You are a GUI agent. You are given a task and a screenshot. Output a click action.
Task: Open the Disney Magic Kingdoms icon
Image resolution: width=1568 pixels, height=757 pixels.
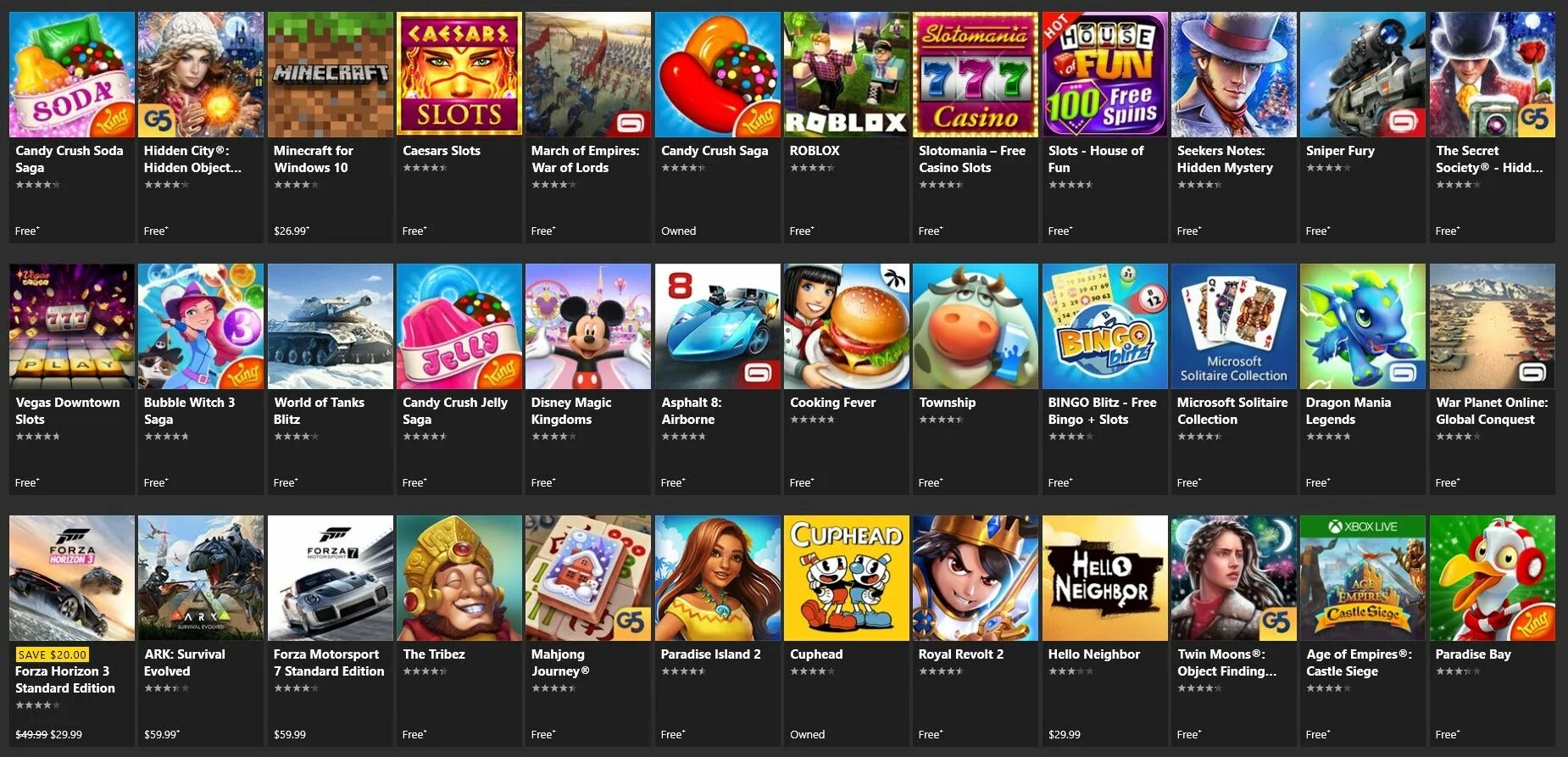[588, 326]
